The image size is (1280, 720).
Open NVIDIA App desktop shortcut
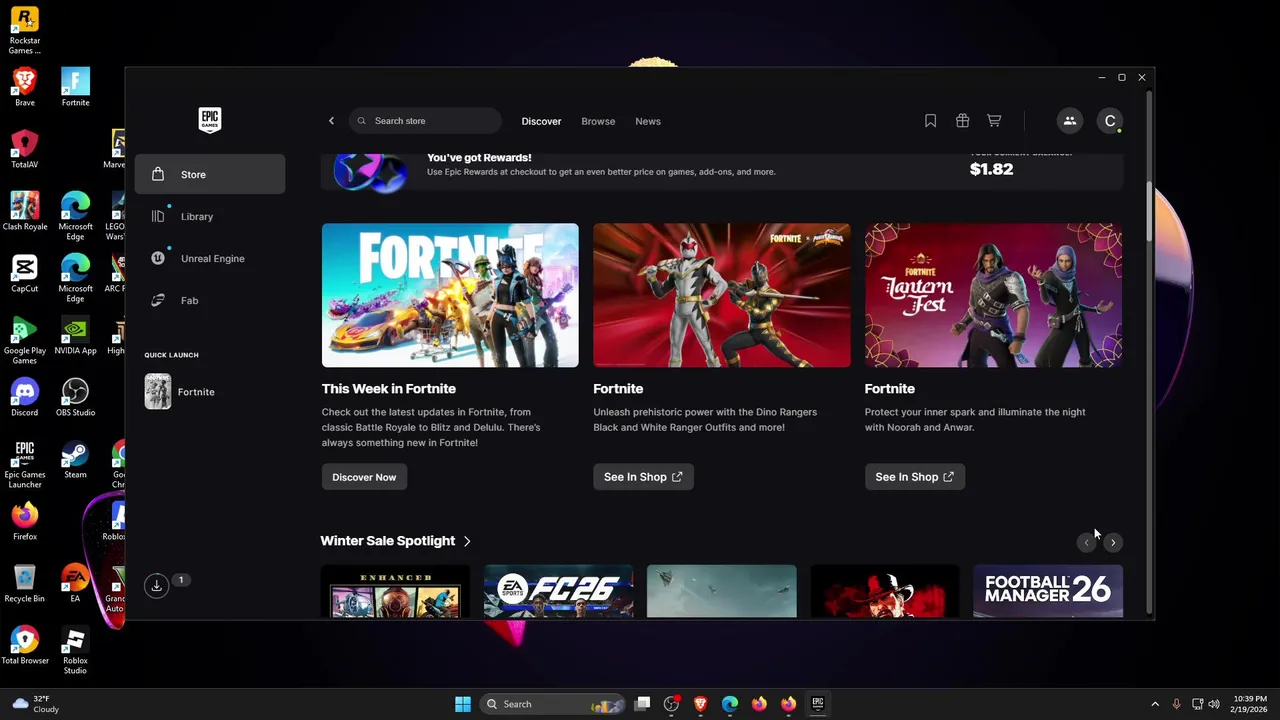click(75, 335)
